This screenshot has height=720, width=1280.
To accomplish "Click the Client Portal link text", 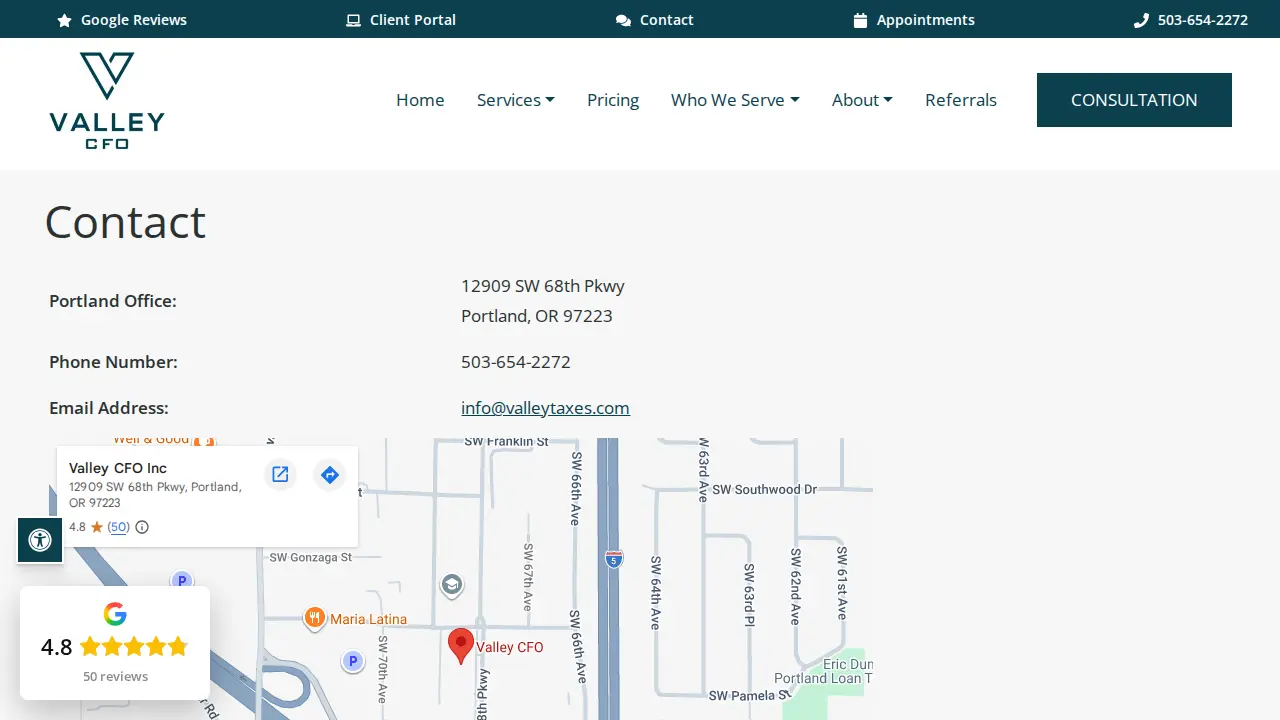I will coord(413,20).
